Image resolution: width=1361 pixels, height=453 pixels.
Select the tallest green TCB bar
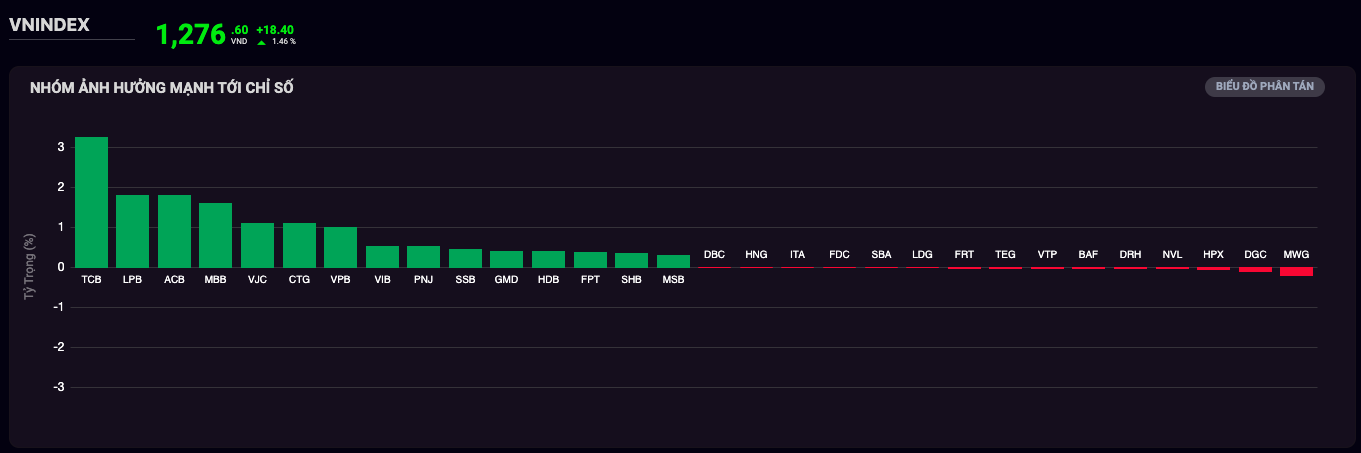tap(91, 202)
